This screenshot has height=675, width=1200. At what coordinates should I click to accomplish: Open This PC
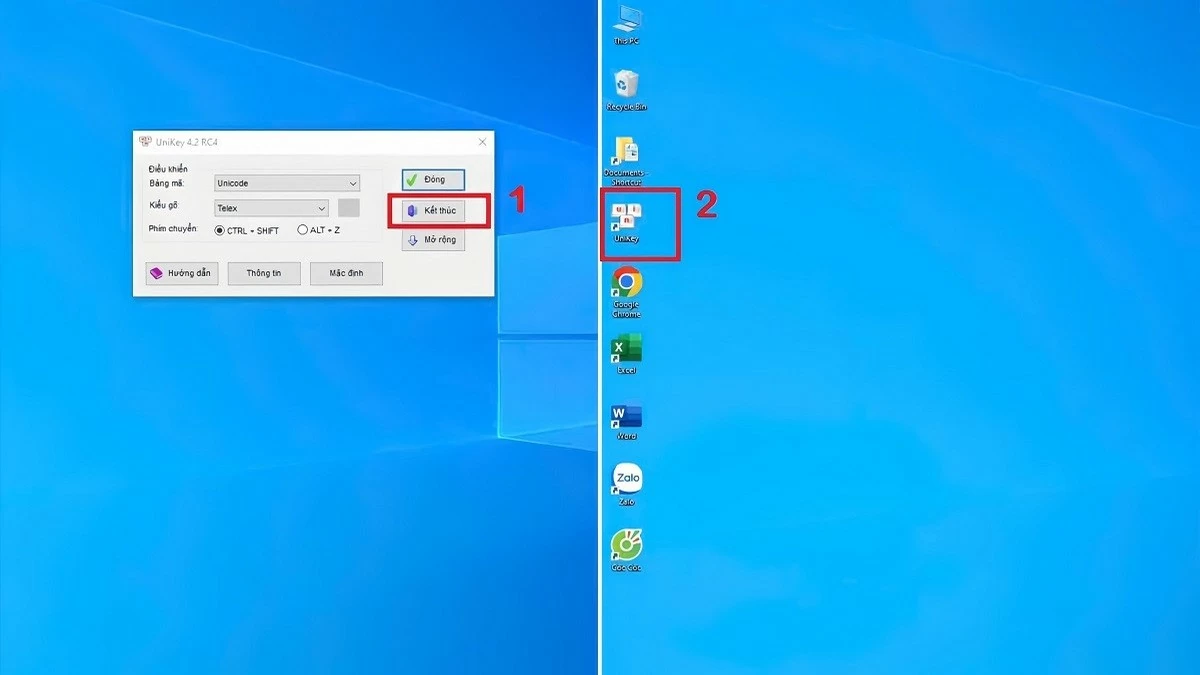(x=625, y=22)
